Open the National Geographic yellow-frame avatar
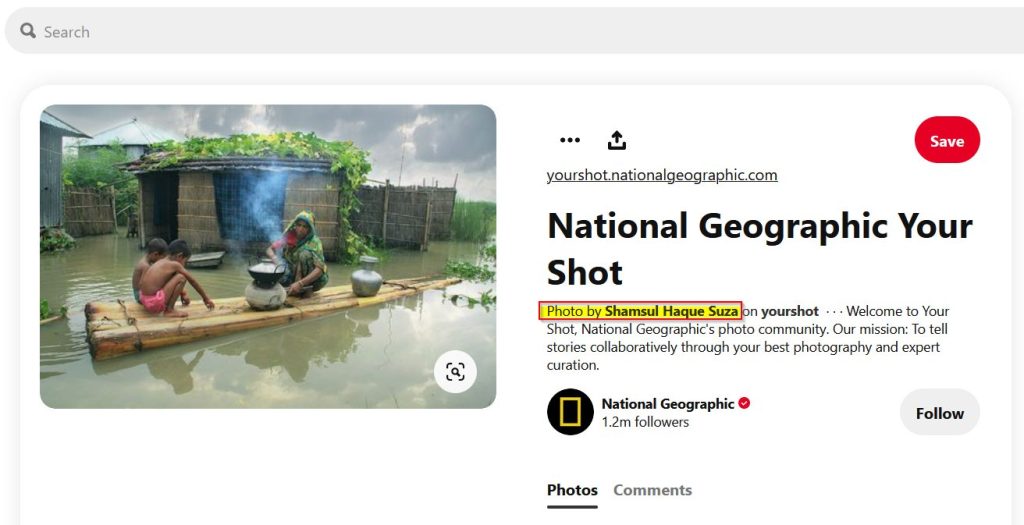This screenshot has height=525, width=1024. coord(570,412)
